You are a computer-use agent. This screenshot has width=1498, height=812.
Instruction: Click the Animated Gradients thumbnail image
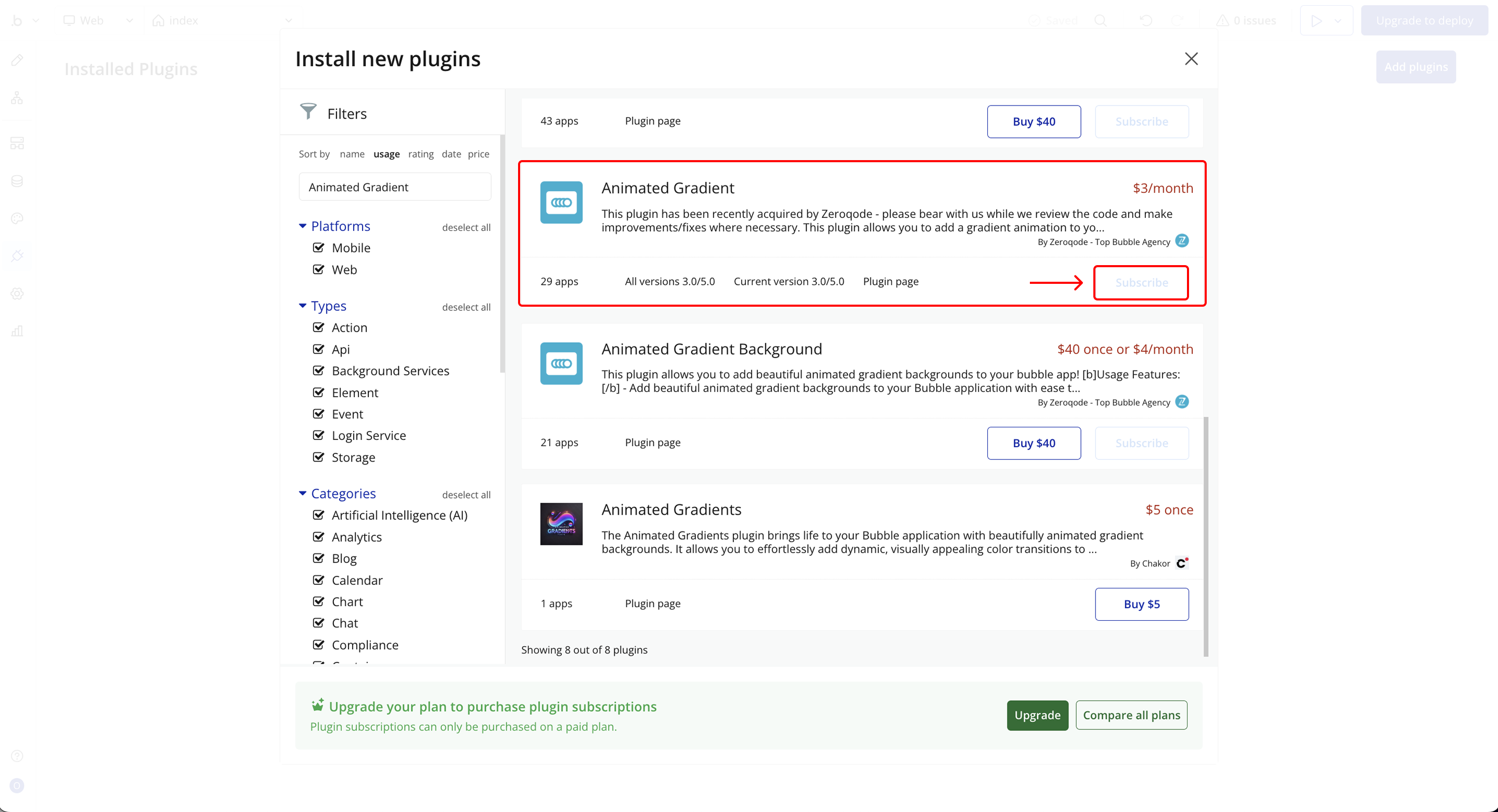[x=561, y=523]
